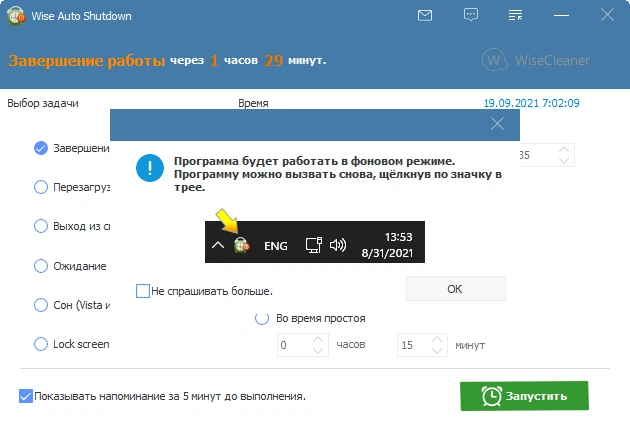Image resolution: width=630 pixels, height=423 pixels.
Task: Decrease idle minutes with down arrow
Action: tap(437, 351)
